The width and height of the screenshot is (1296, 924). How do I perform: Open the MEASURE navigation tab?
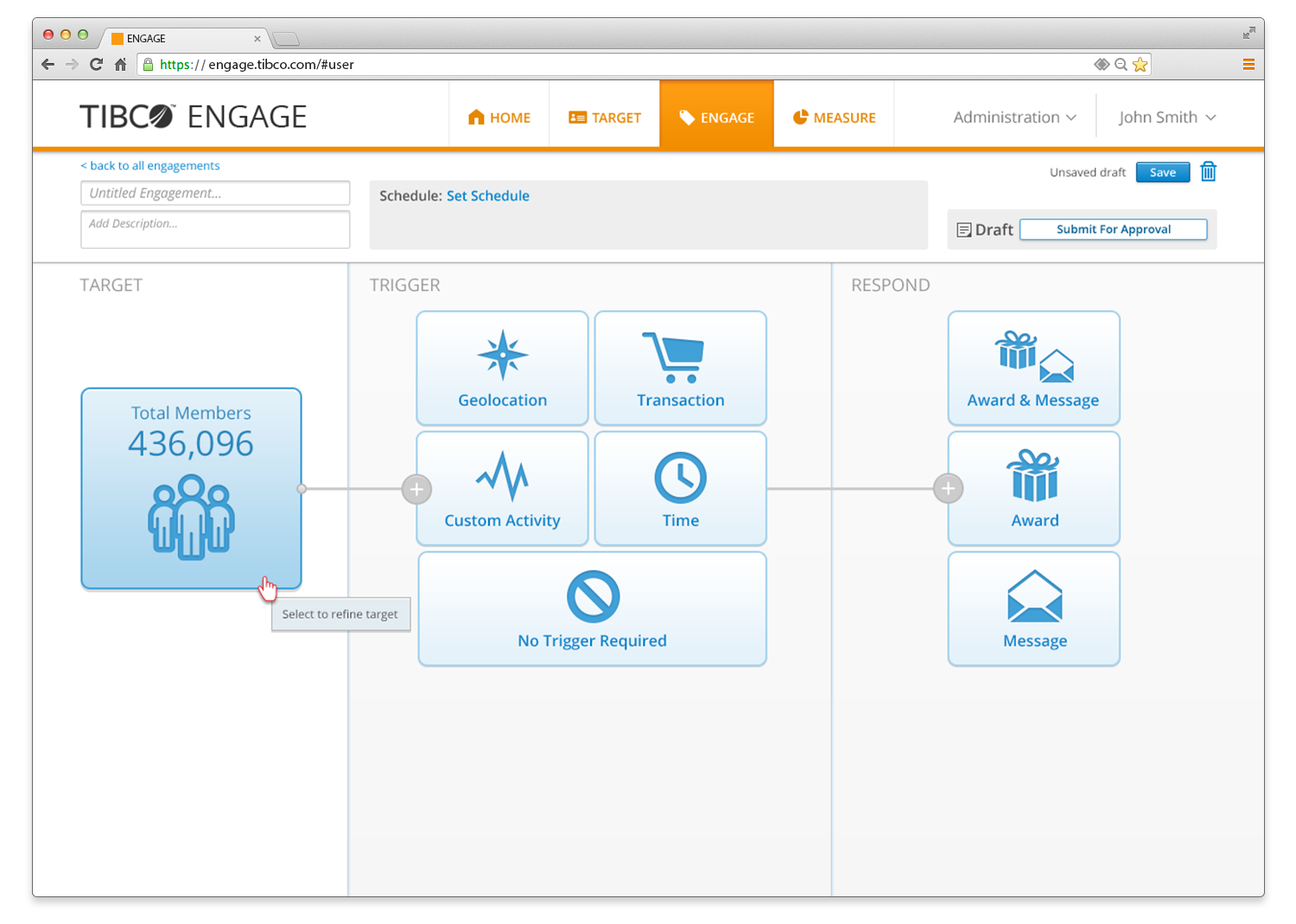pos(835,117)
